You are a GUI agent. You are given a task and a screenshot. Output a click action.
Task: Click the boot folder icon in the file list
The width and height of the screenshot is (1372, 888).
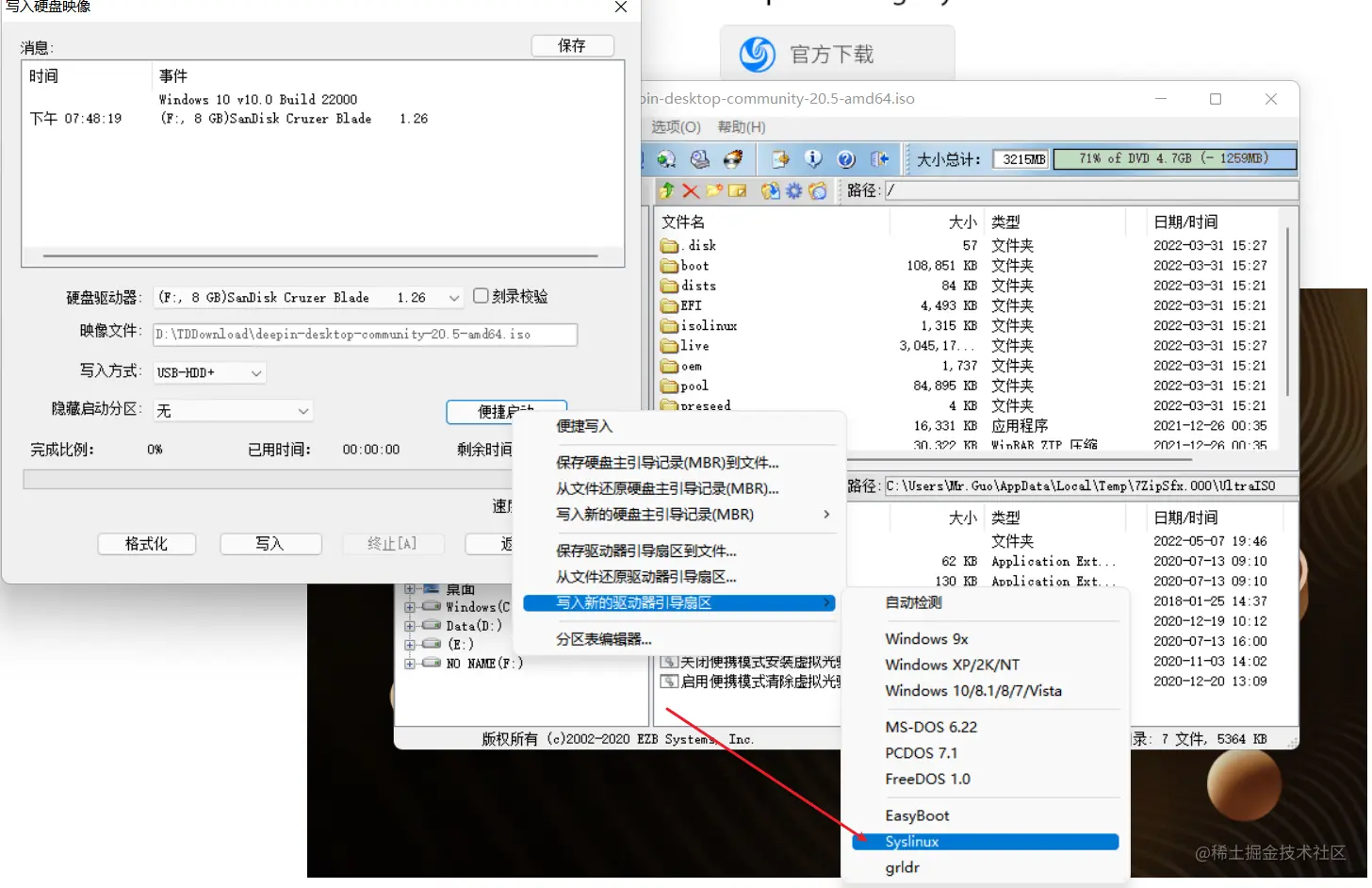click(670, 266)
